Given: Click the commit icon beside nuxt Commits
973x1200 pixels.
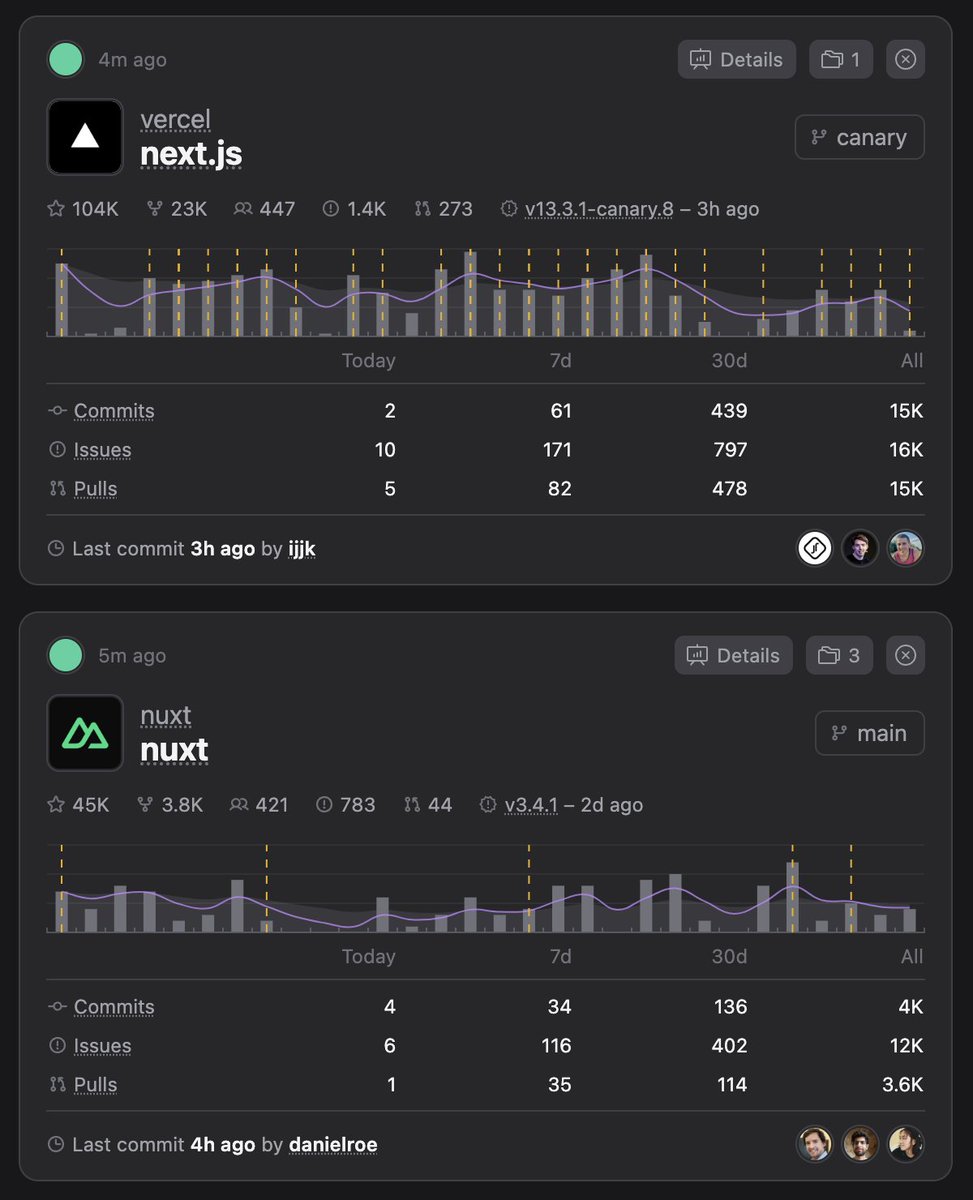Looking at the screenshot, I should [x=57, y=1007].
